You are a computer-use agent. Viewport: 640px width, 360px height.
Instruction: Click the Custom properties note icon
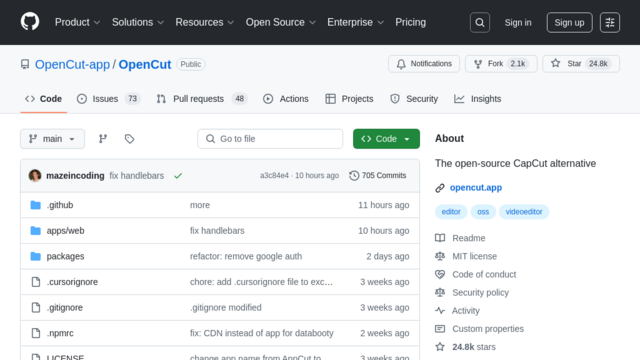(440, 329)
